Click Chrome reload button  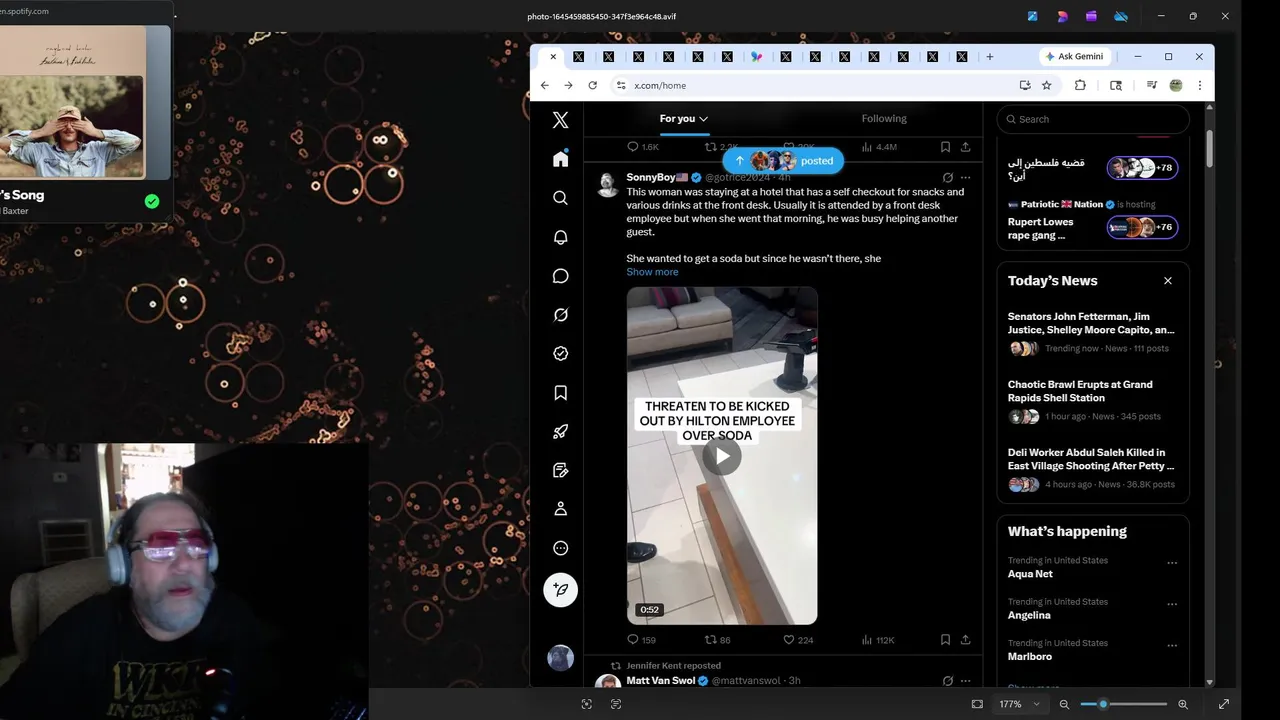592,85
